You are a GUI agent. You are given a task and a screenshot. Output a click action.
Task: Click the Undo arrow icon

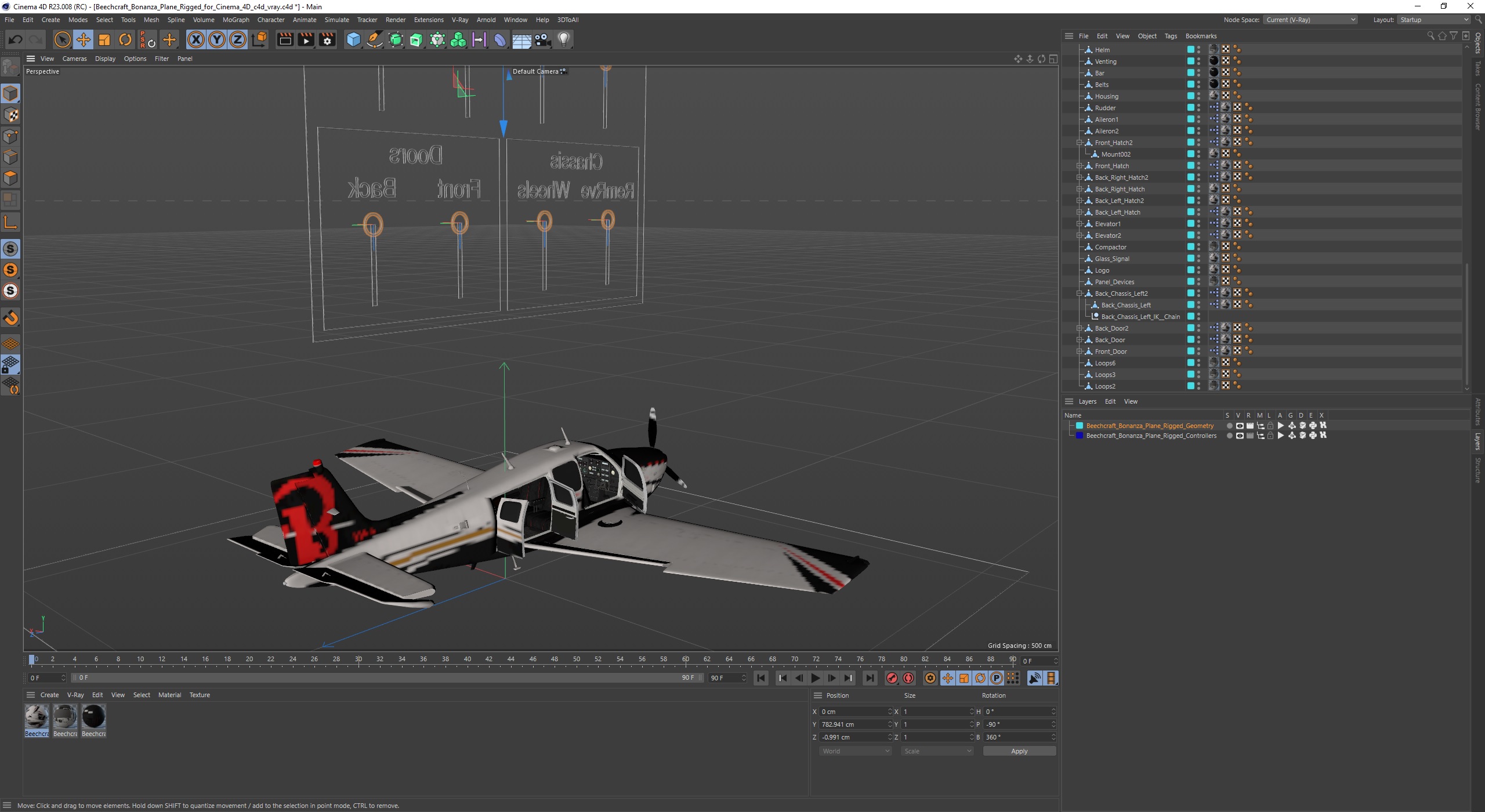pyautogui.click(x=16, y=39)
